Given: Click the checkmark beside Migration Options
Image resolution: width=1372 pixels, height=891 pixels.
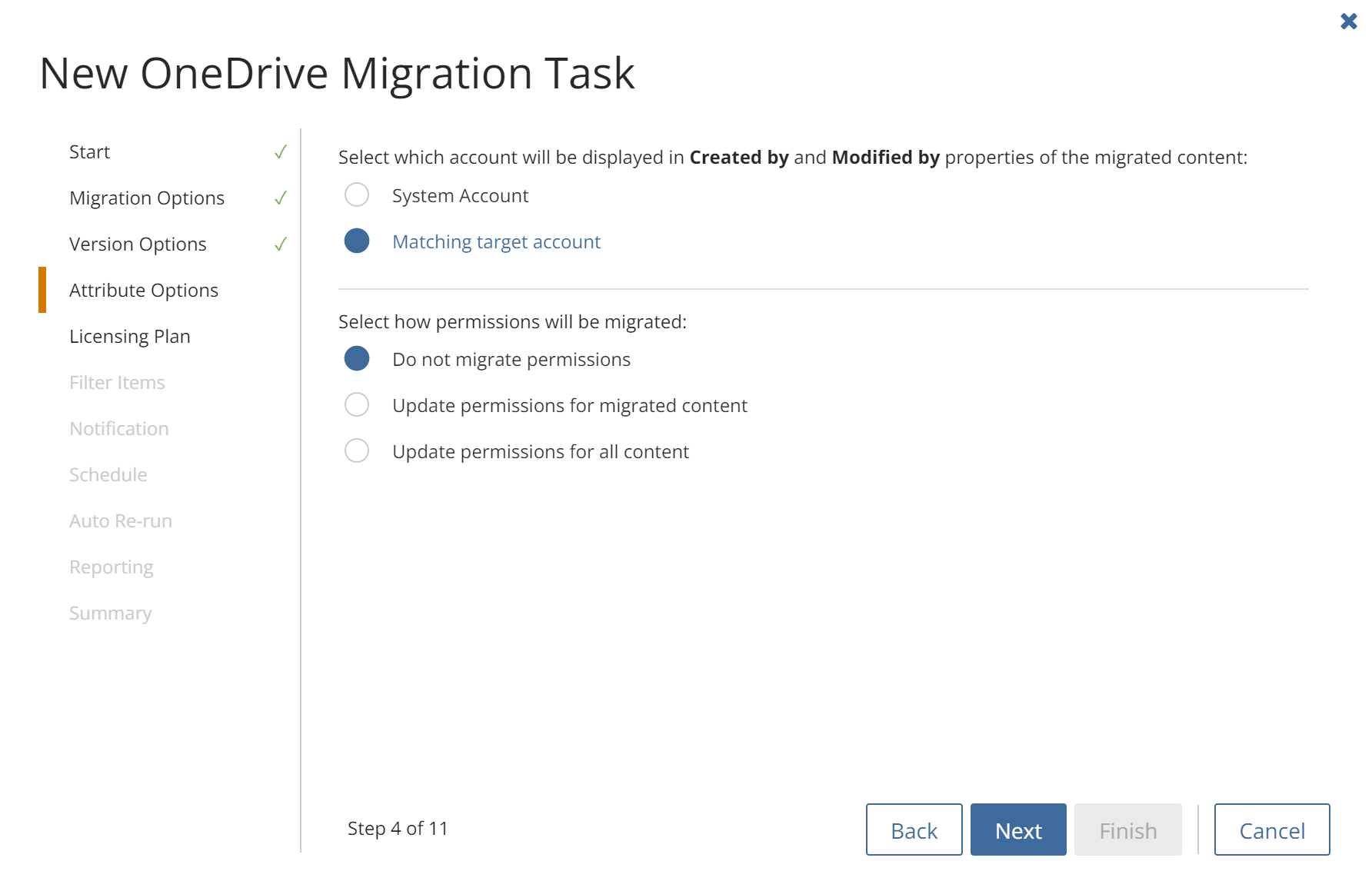Looking at the screenshot, I should pos(281,198).
